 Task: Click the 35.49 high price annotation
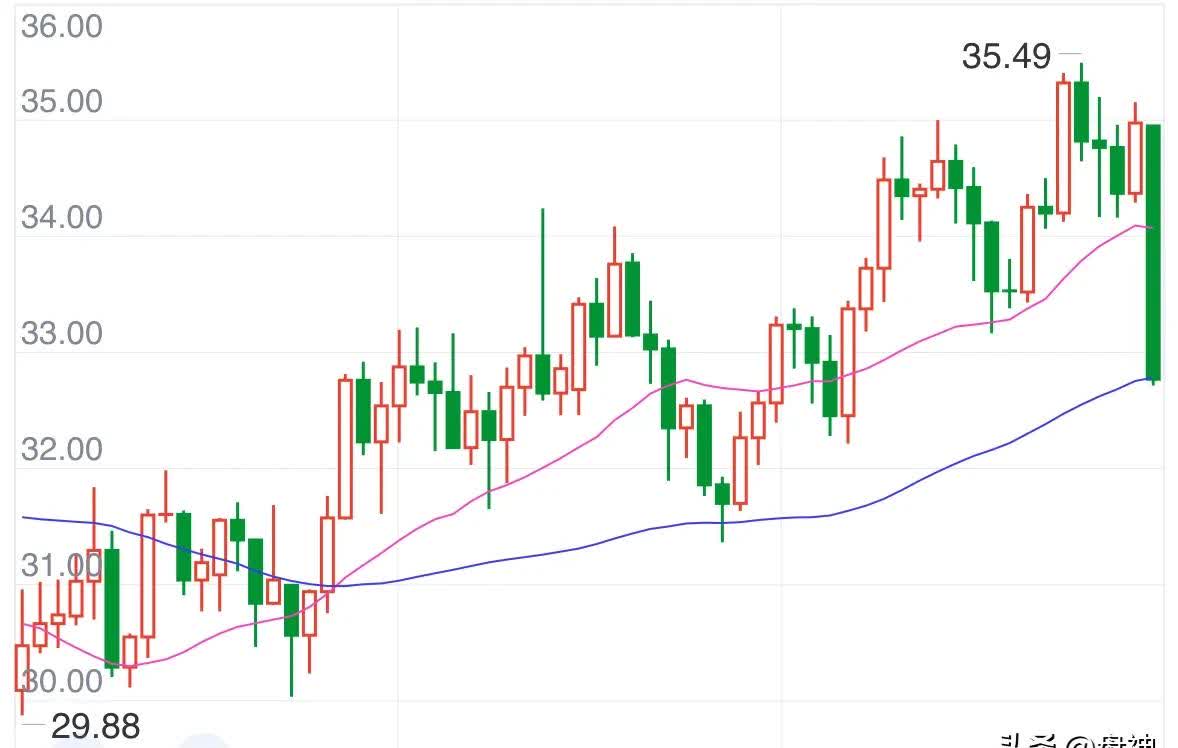tap(1006, 57)
